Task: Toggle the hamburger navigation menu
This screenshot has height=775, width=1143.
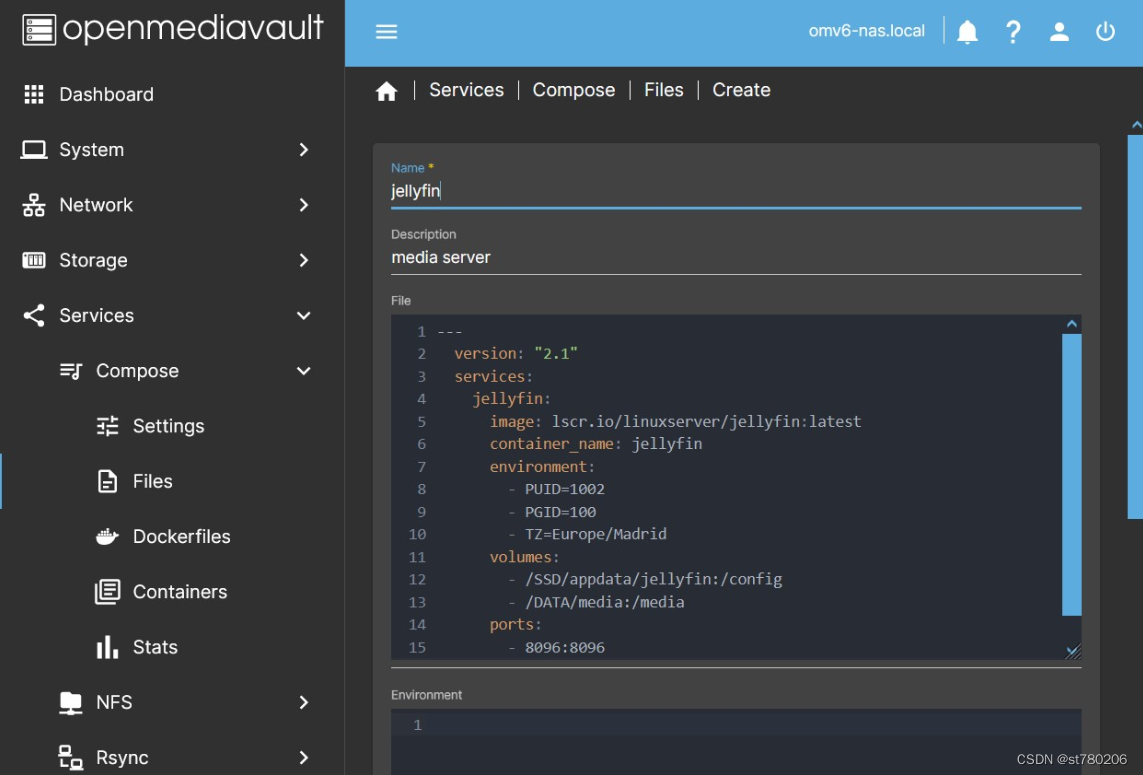Action: pyautogui.click(x=386, y=31)
